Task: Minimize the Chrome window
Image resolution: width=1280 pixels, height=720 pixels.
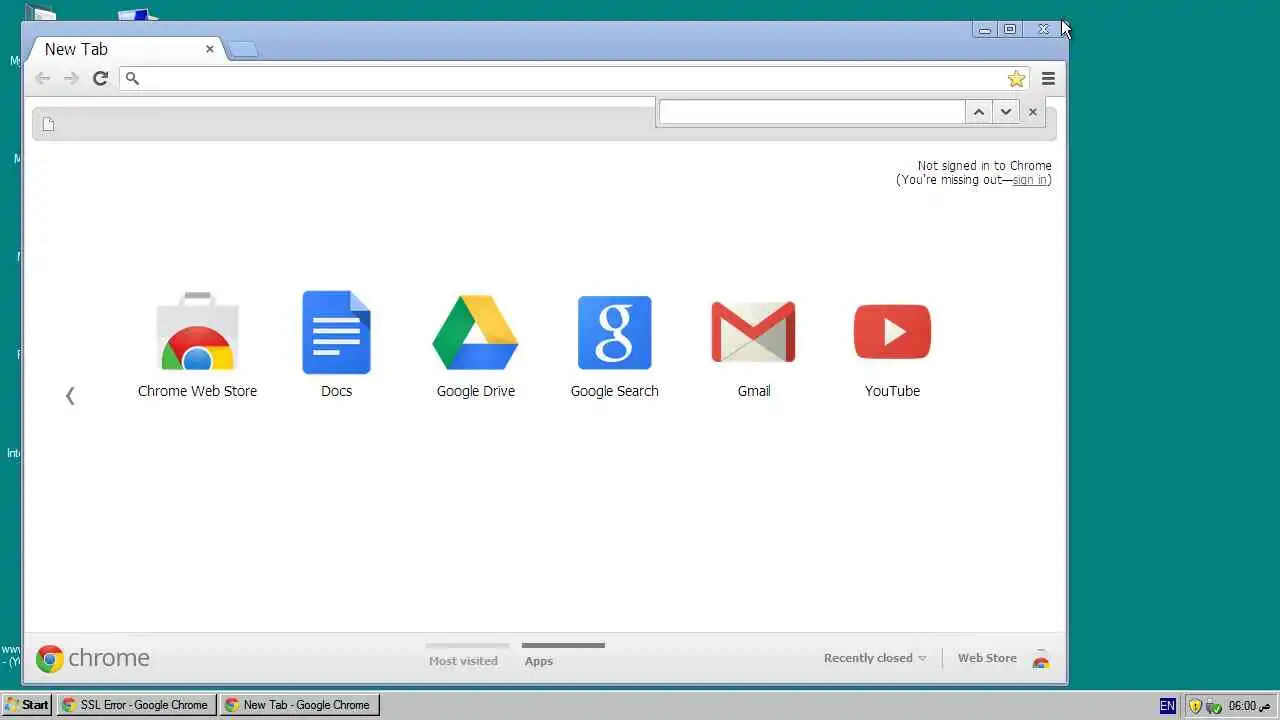Action: click(x=984, y=29)
